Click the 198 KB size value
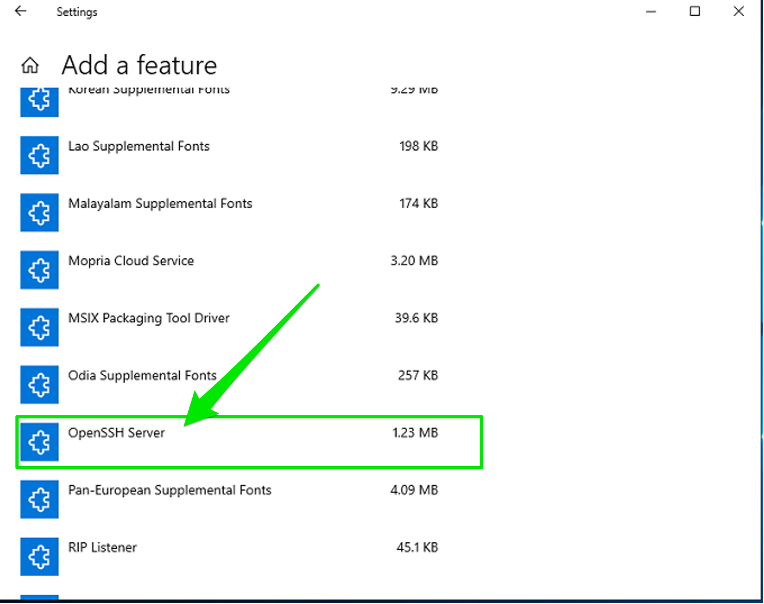The width and height of the screenshot is (764, 604). tap(419, 146)
